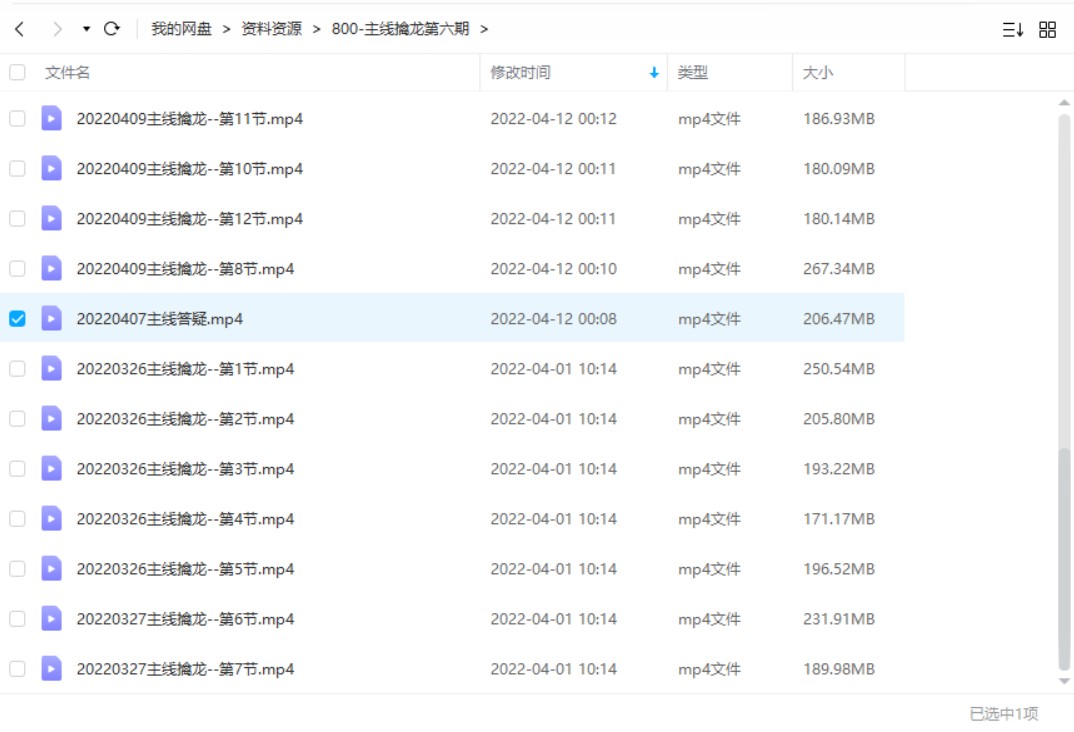Select file 20220327主线擒龙--第7节.mp4
Image resolution: width=1074 pixels, height=732 pixels.
point(186,668)
